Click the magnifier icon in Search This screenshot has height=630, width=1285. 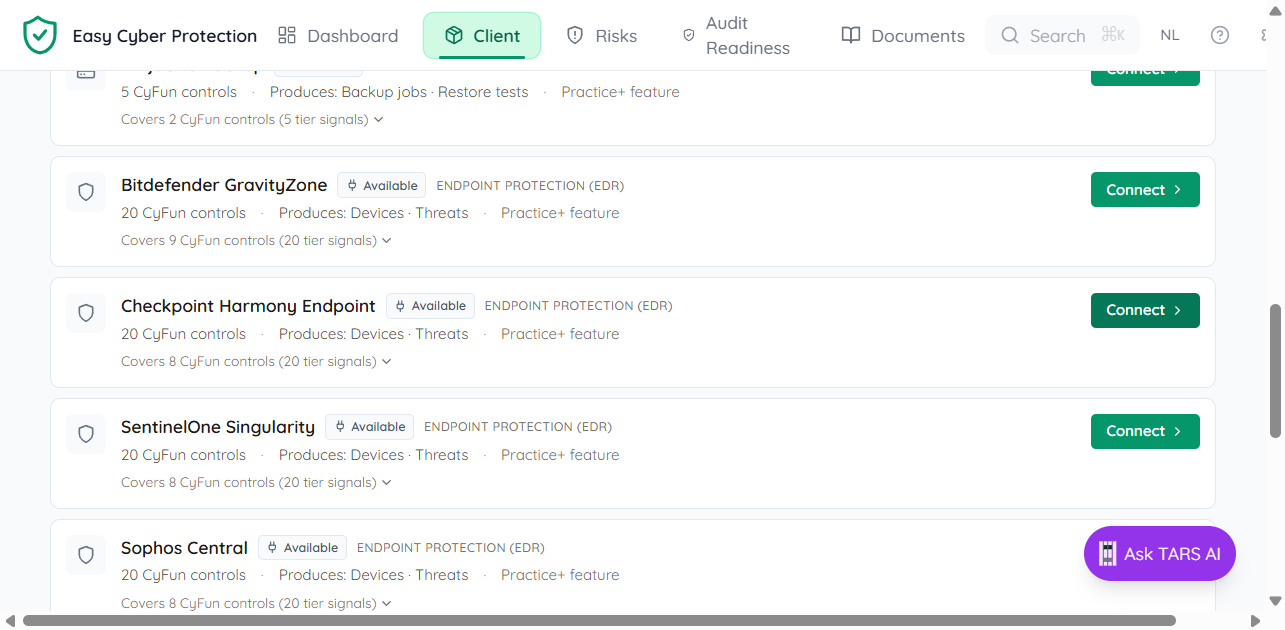tap(1011, 36)
